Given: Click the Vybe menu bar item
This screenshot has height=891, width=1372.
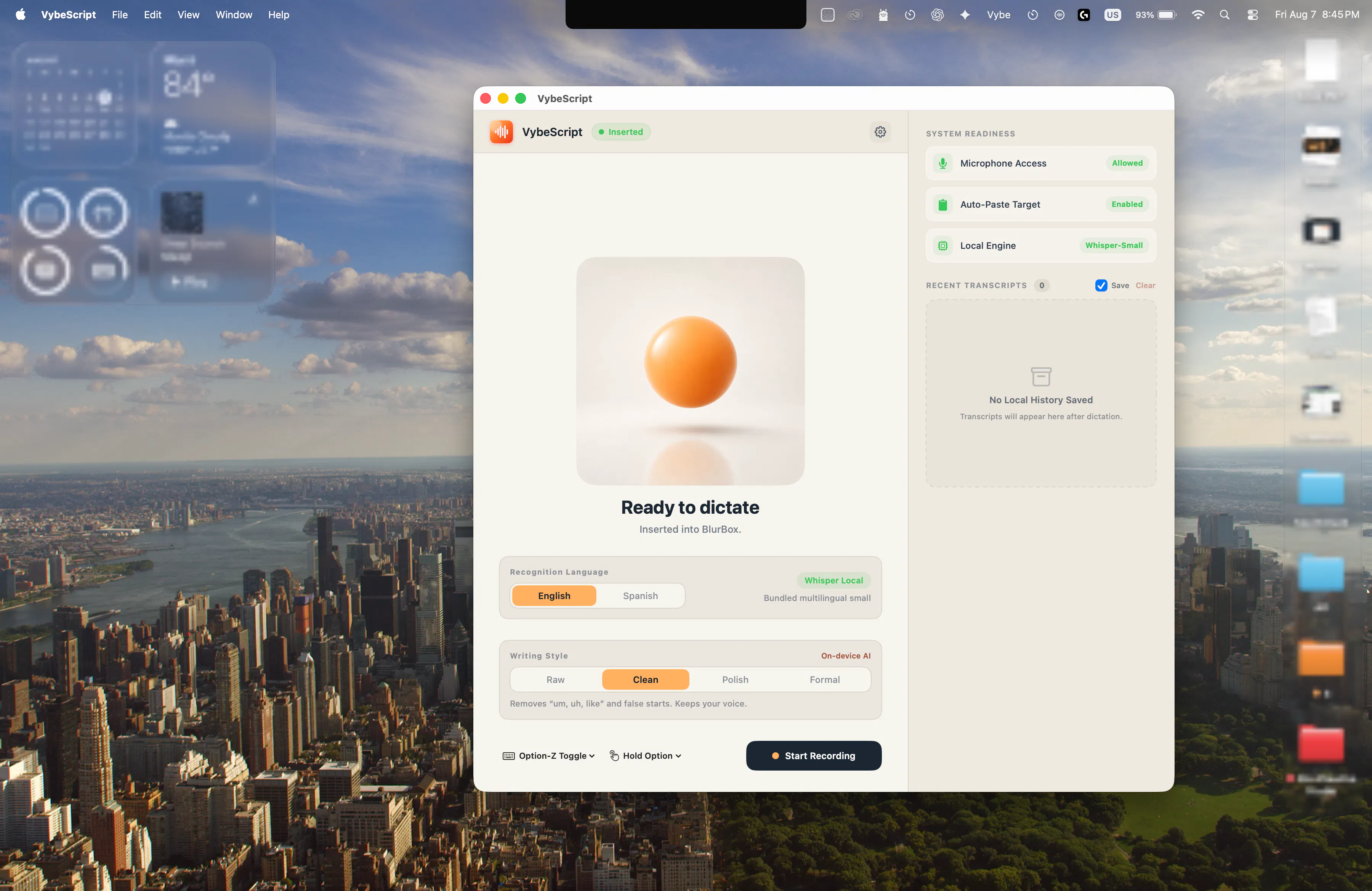Looking at the screenshot, I should [x=998, y=14].
